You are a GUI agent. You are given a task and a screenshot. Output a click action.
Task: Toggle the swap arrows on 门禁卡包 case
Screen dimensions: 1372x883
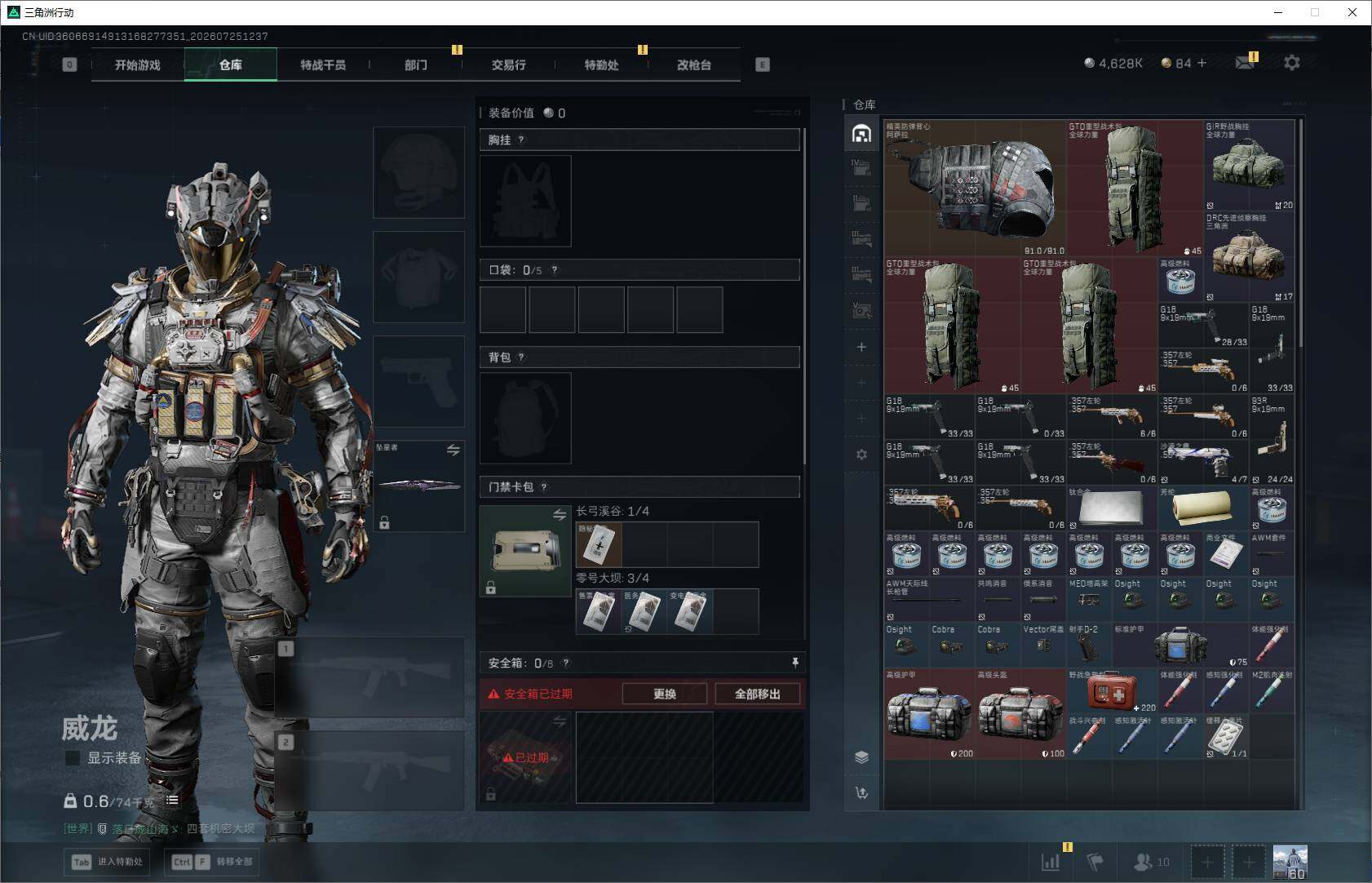coord(560,515)
